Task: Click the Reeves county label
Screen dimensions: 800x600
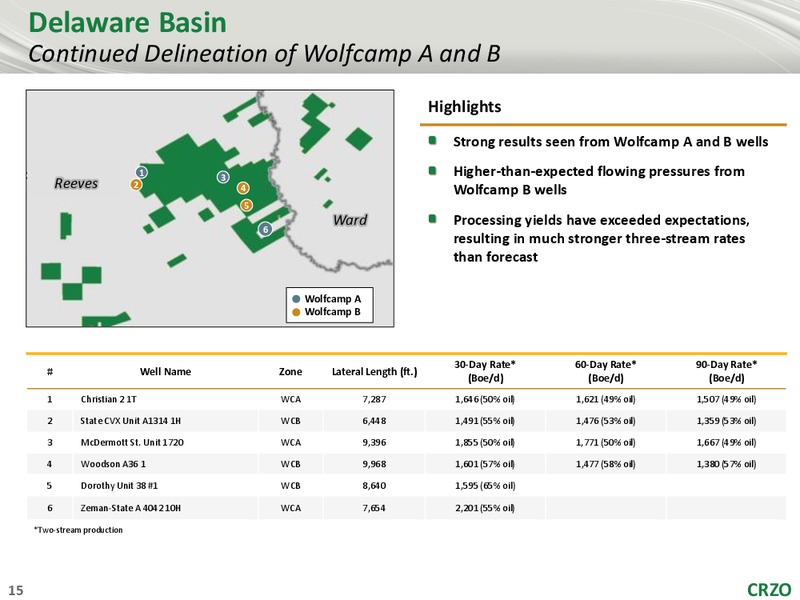Action: (76, 183)
